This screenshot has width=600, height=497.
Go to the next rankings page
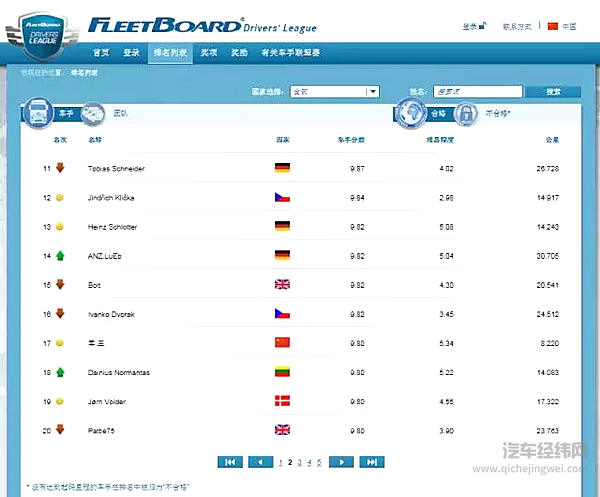(342, 462)
